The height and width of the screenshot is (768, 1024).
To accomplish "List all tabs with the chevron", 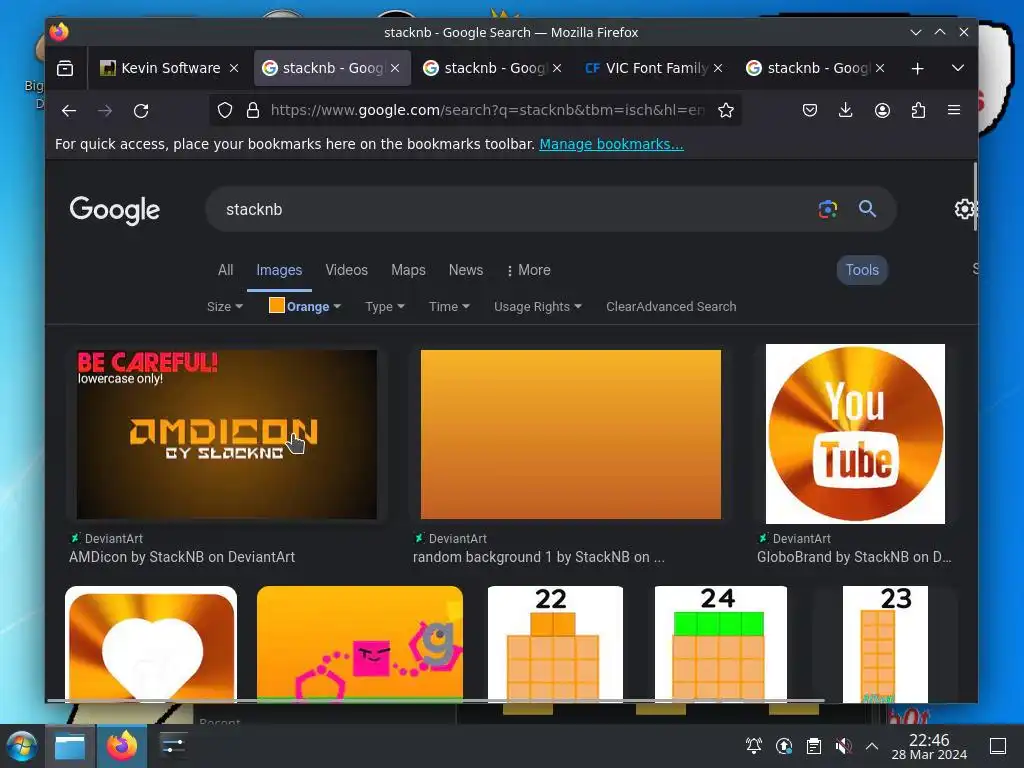I will coord(957,68).
